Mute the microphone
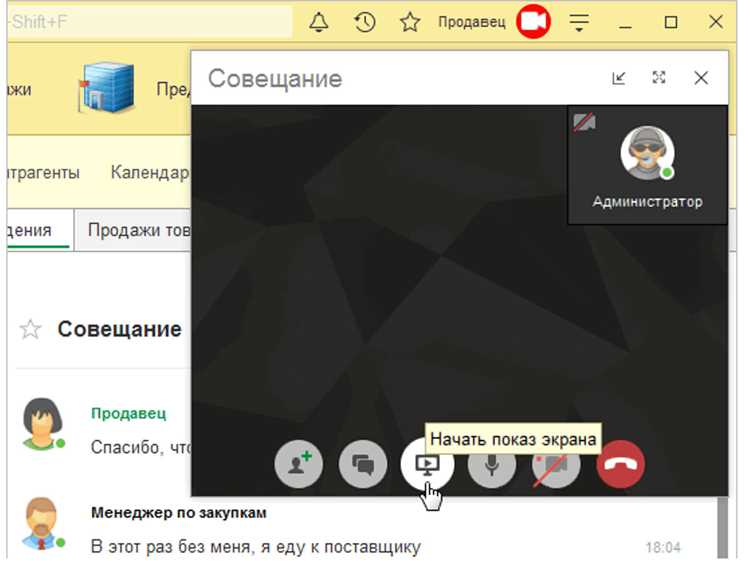Viewport: 750px width, 561px height. 492,464
